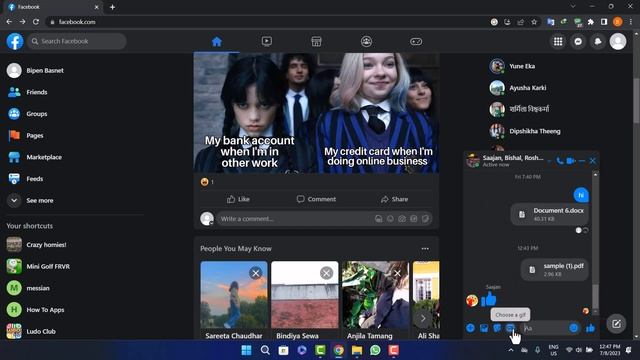
Task: Close the Saajan, Bishal chat window
Action: click(593, 161)
